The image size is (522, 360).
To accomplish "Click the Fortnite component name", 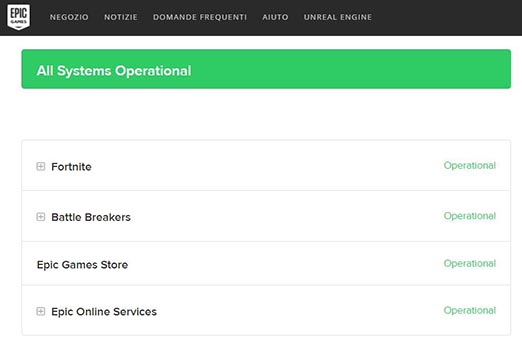I will [x=71, y=167].
